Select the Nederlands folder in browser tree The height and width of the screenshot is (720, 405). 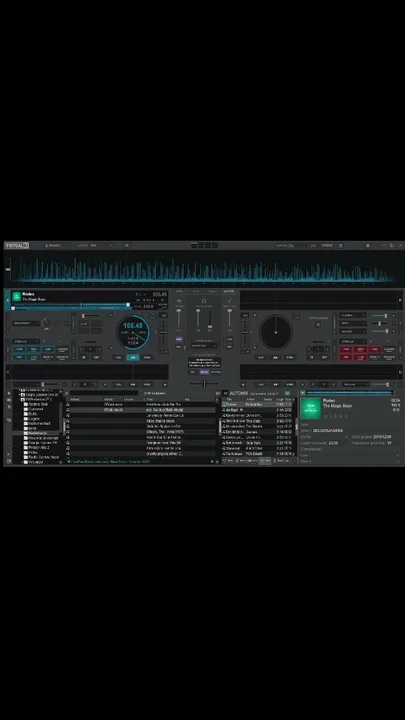(x=38, y=433)
